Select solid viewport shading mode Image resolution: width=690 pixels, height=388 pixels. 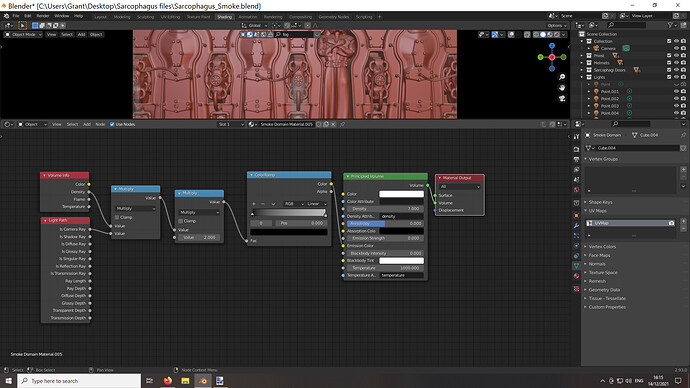click(543, 34)
